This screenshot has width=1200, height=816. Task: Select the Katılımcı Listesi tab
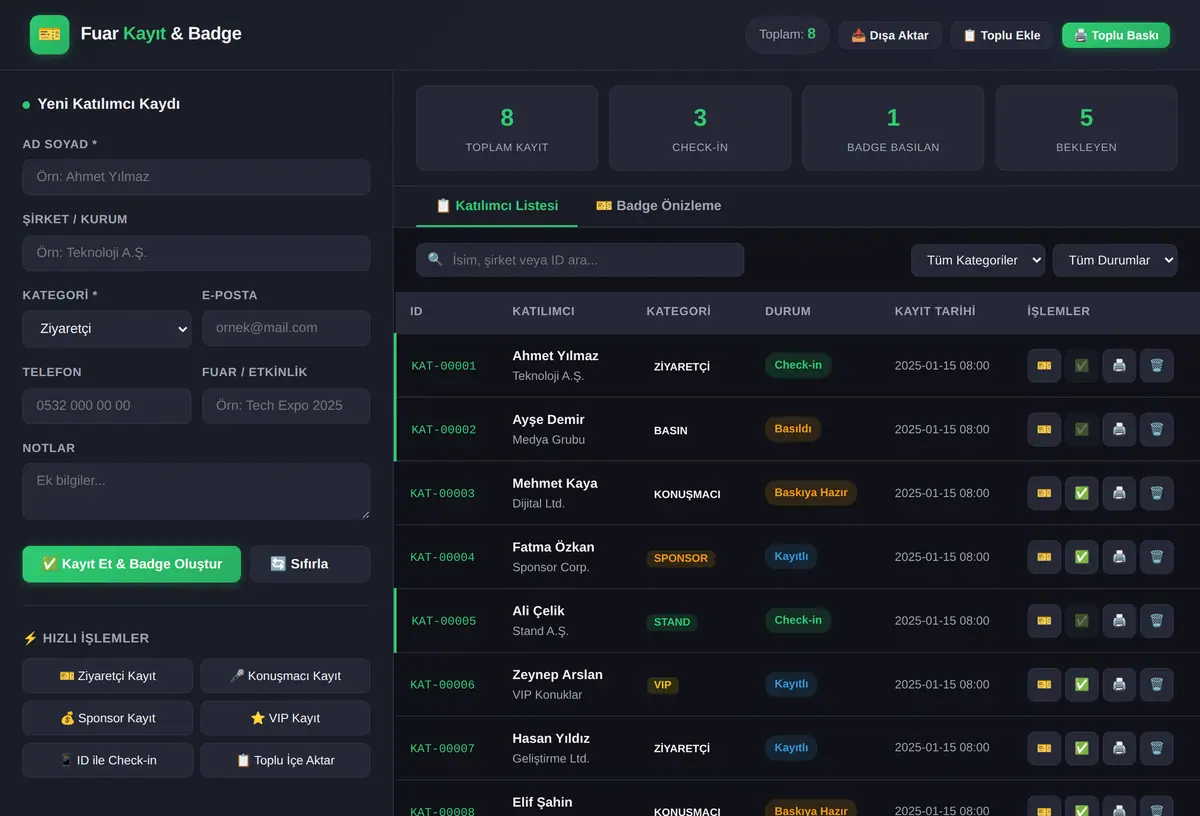497,205
